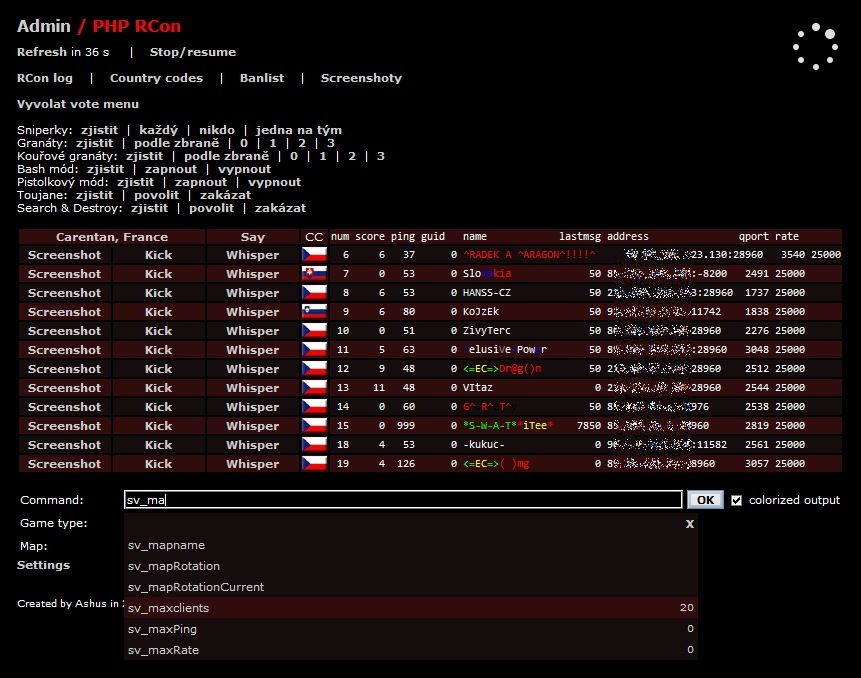Click Stop/resume to pause refresh
Image resolution: width=861 pixels, height=678 pixels.
(193, 52)
